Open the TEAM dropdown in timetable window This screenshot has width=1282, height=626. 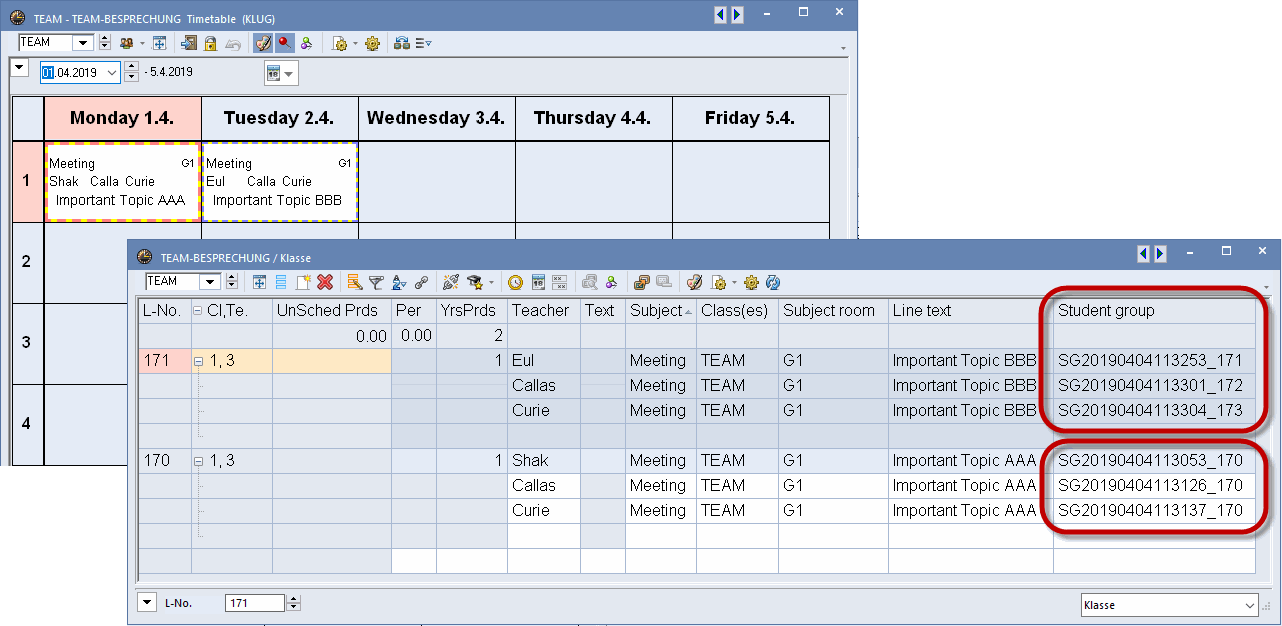[83, 43]
